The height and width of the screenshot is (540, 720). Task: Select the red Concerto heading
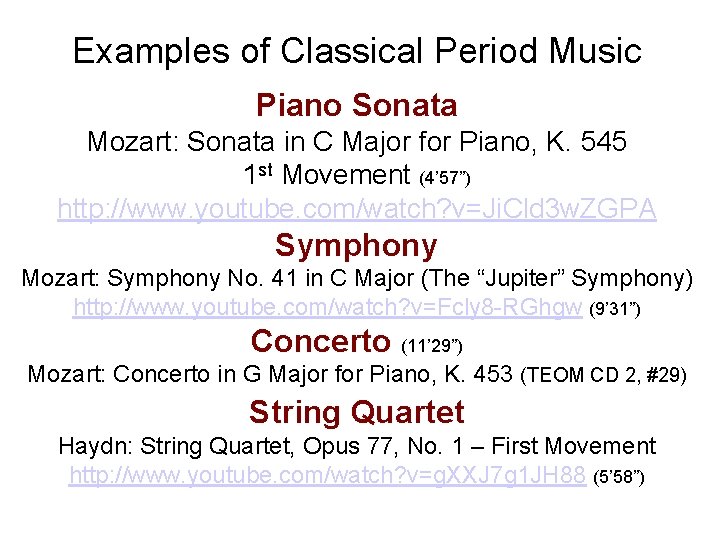coord(321,342)
